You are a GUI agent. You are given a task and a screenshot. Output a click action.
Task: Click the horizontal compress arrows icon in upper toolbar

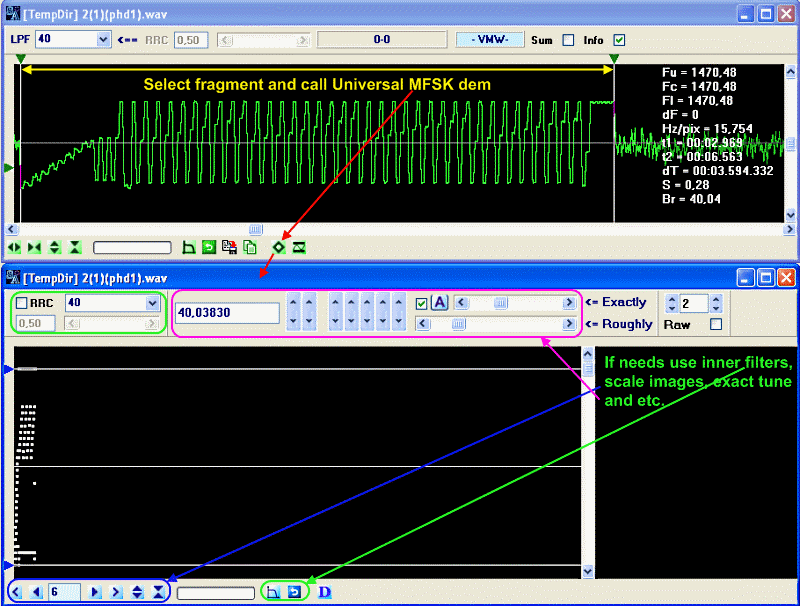coord(35,247)
